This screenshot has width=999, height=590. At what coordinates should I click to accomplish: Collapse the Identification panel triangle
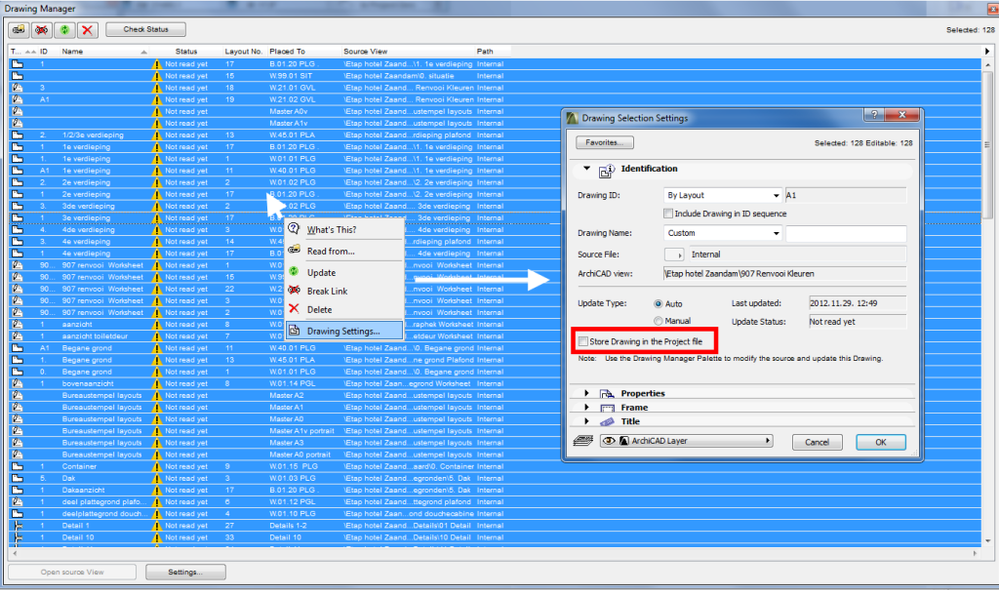point(587,169)
